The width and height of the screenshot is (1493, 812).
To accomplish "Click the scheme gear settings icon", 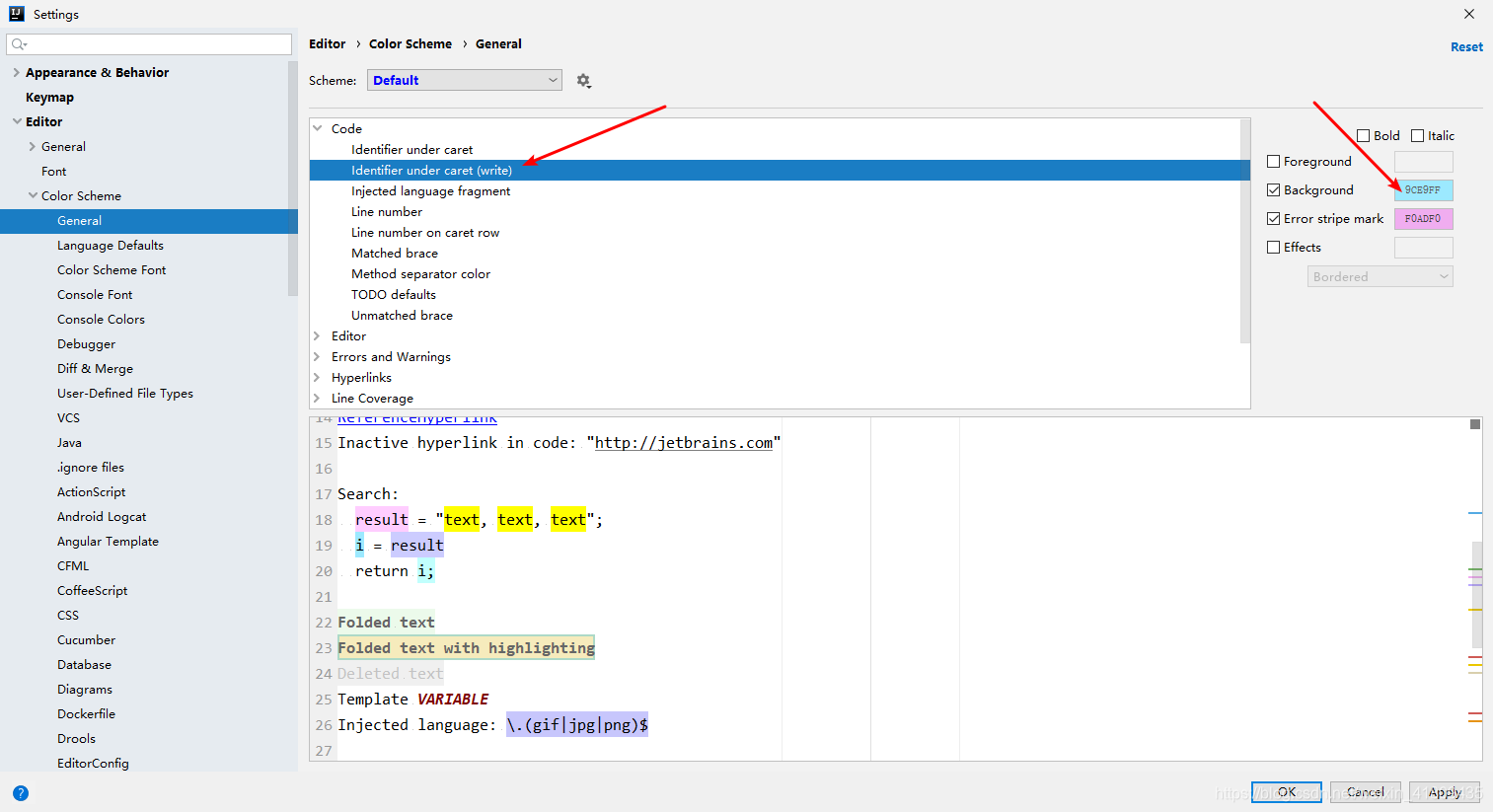I will 583,81.
